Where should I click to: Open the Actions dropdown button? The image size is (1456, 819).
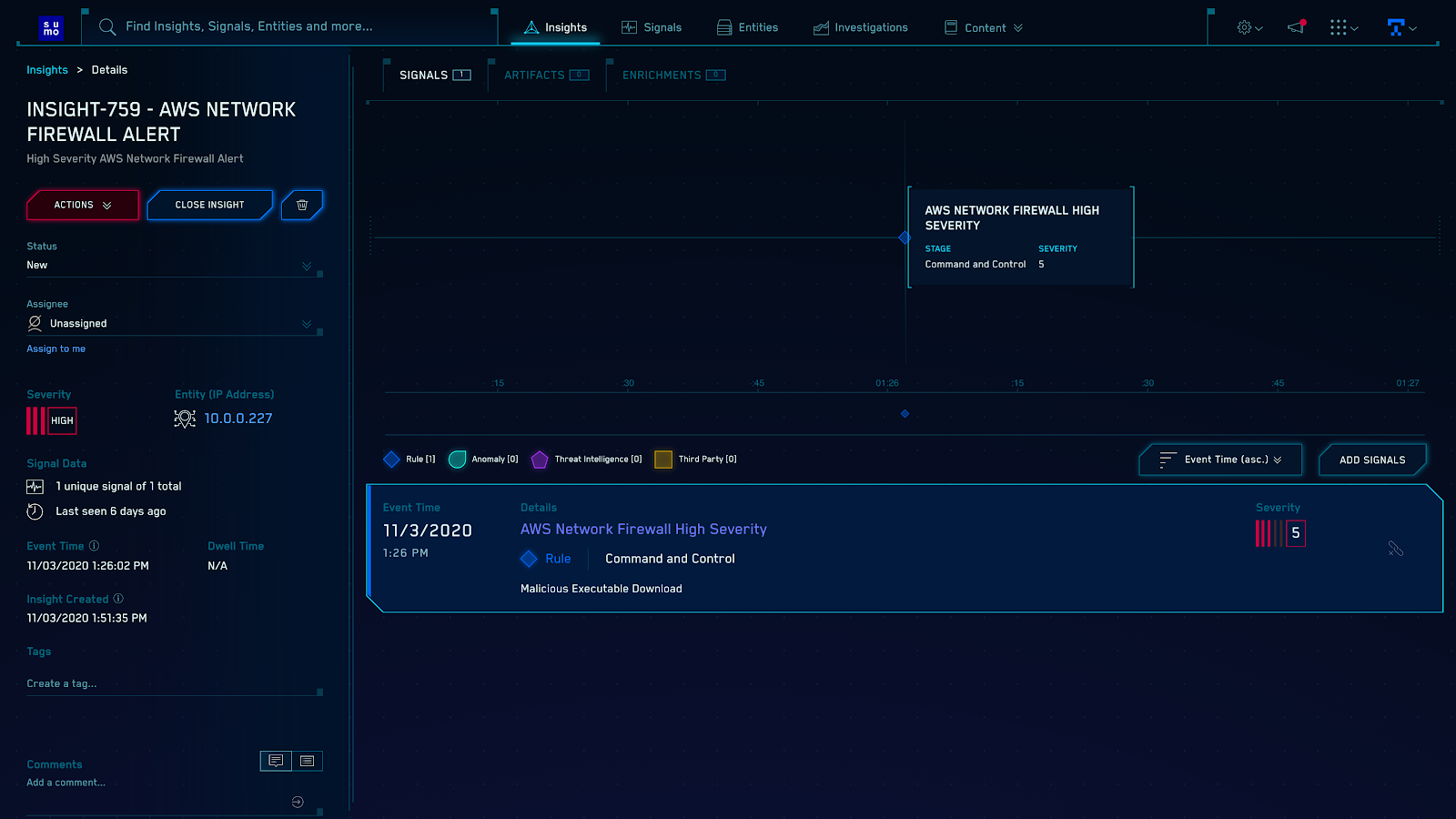[83, 205]
